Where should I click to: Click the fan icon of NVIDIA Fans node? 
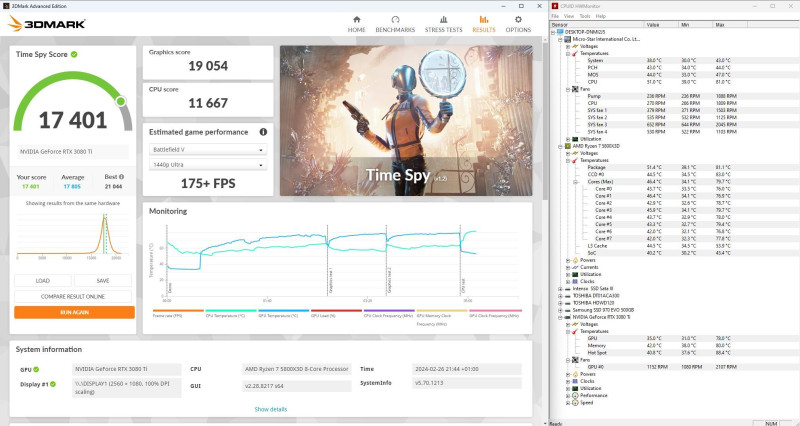coord(575,360)
